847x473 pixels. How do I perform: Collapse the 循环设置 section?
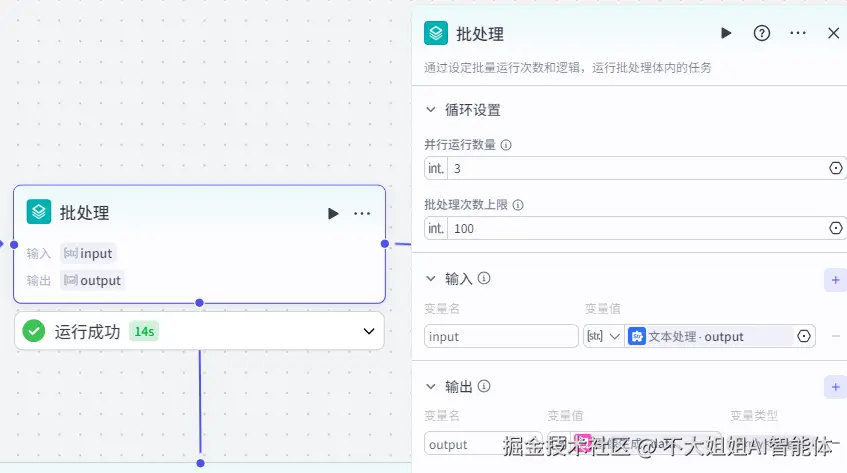pyautogui.click(x=431, y=110)
